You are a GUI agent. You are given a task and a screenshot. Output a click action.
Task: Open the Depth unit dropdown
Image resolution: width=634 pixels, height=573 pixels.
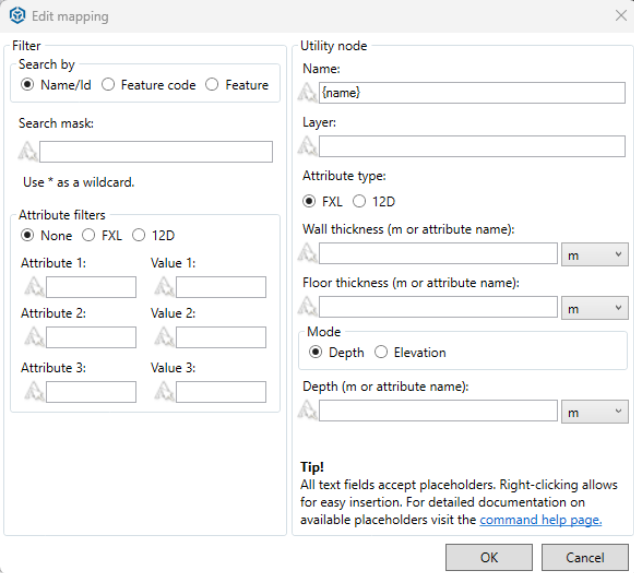pos(594,411)
